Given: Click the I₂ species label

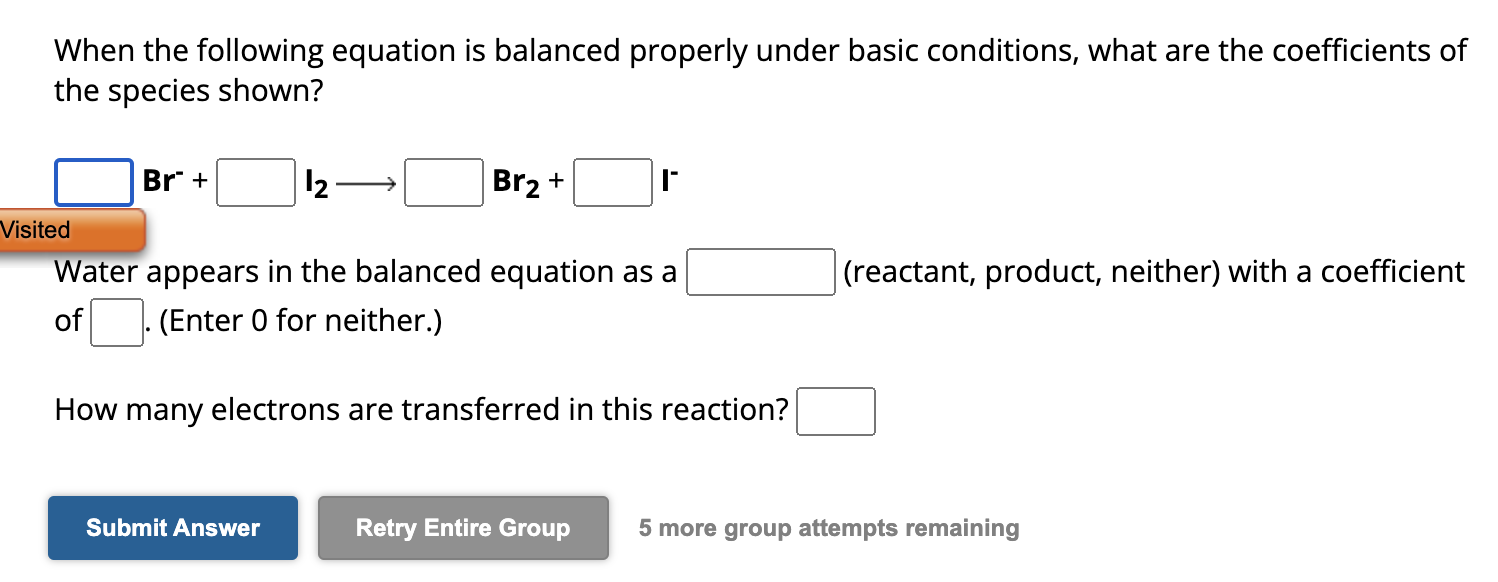Looking at the screenshot, I should (315, 181).
